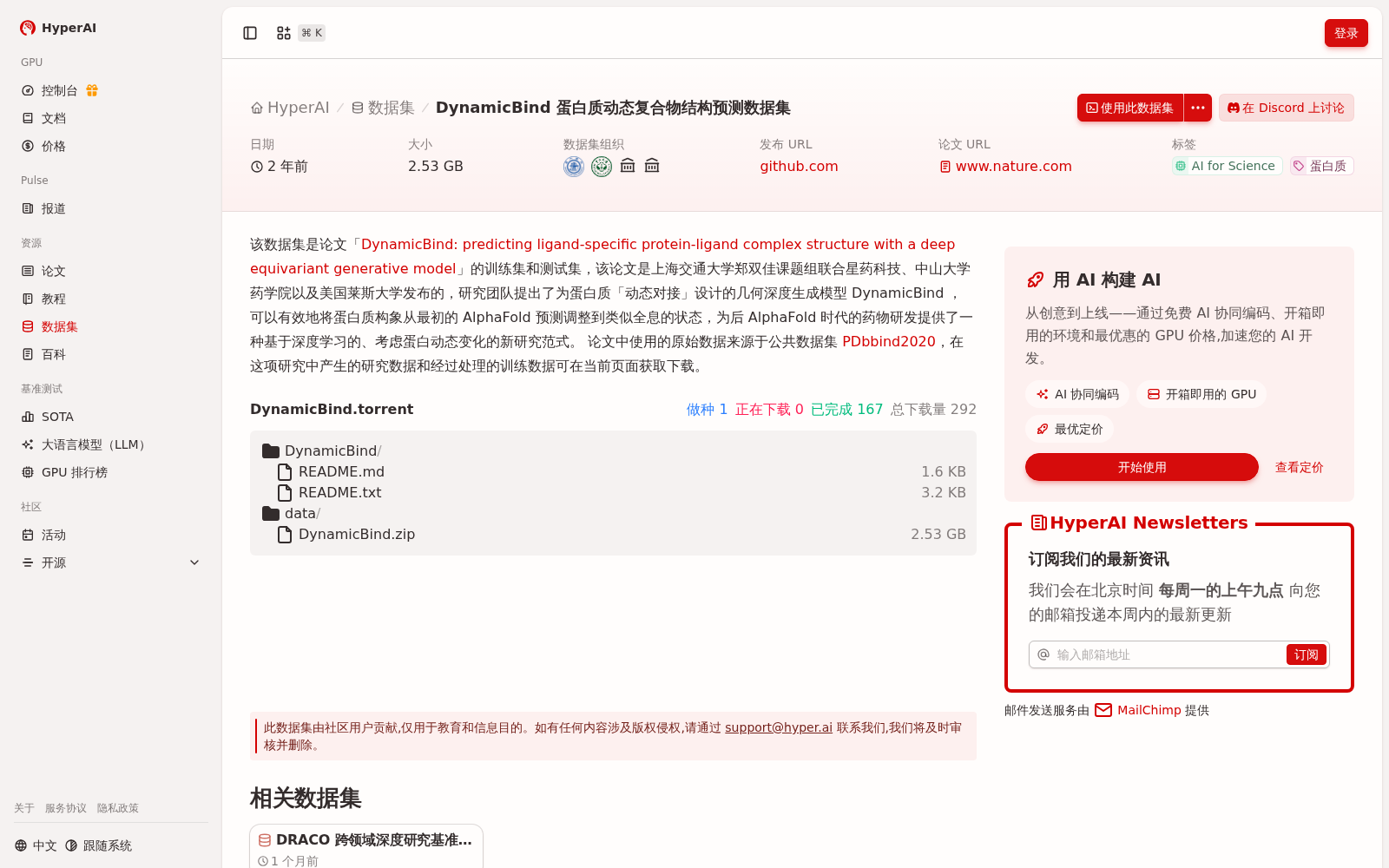Click the 做种 1 seeding stat
Viewport: 1389px width, 868px height.
pyautogui.click(x=707, y=409)
